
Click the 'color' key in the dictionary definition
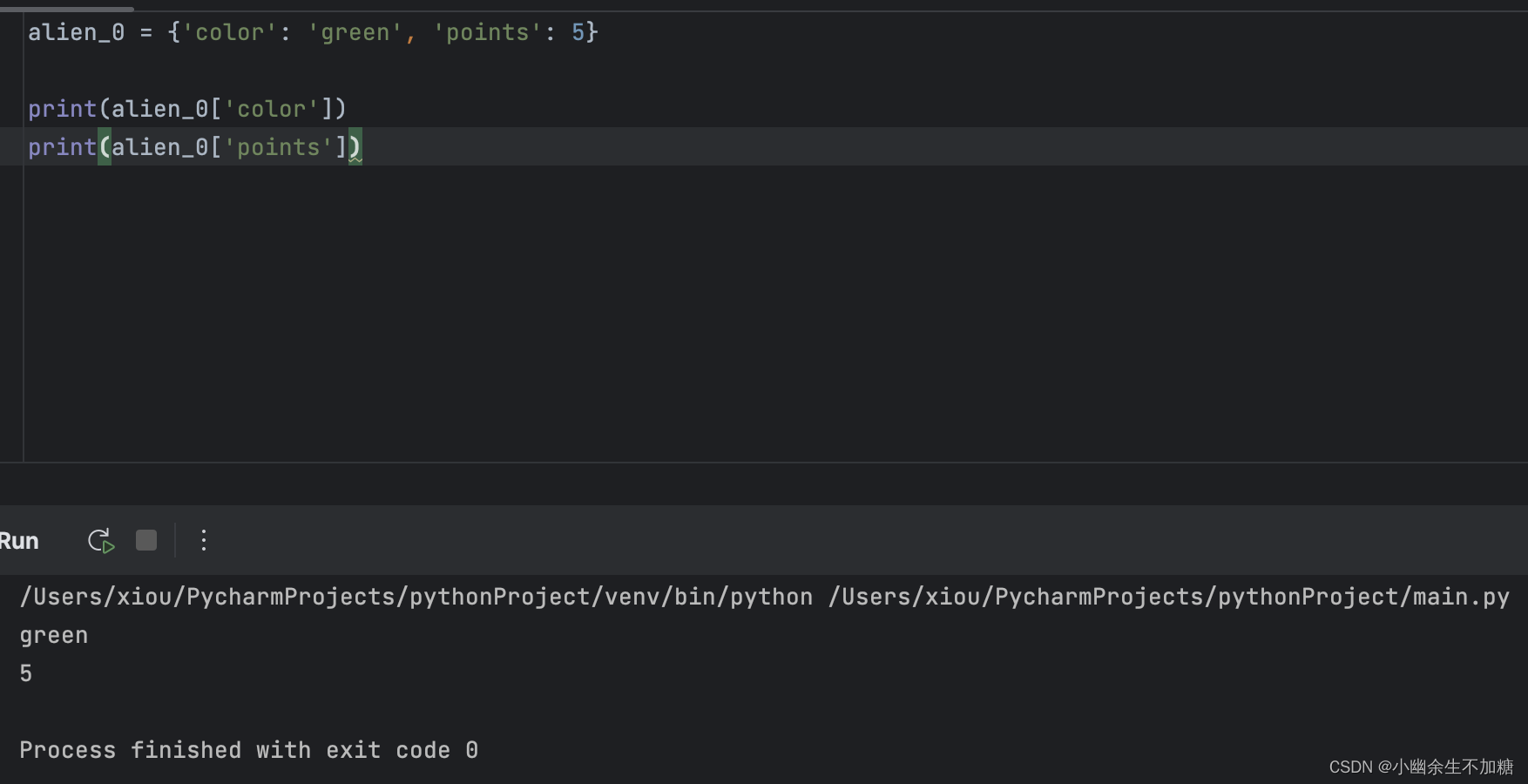229,32
